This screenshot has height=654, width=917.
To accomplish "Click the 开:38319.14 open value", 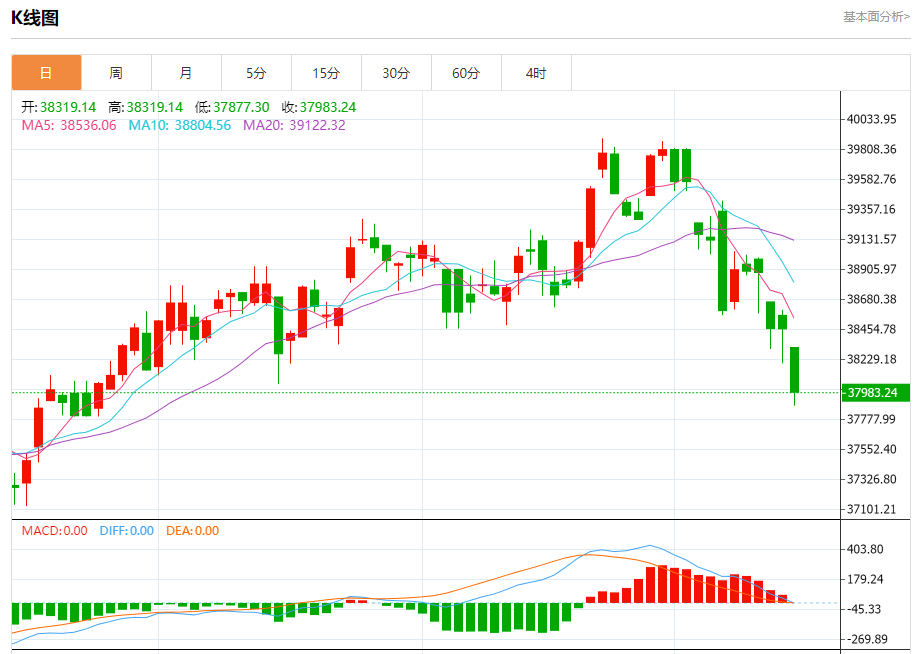I will [58, 107].
